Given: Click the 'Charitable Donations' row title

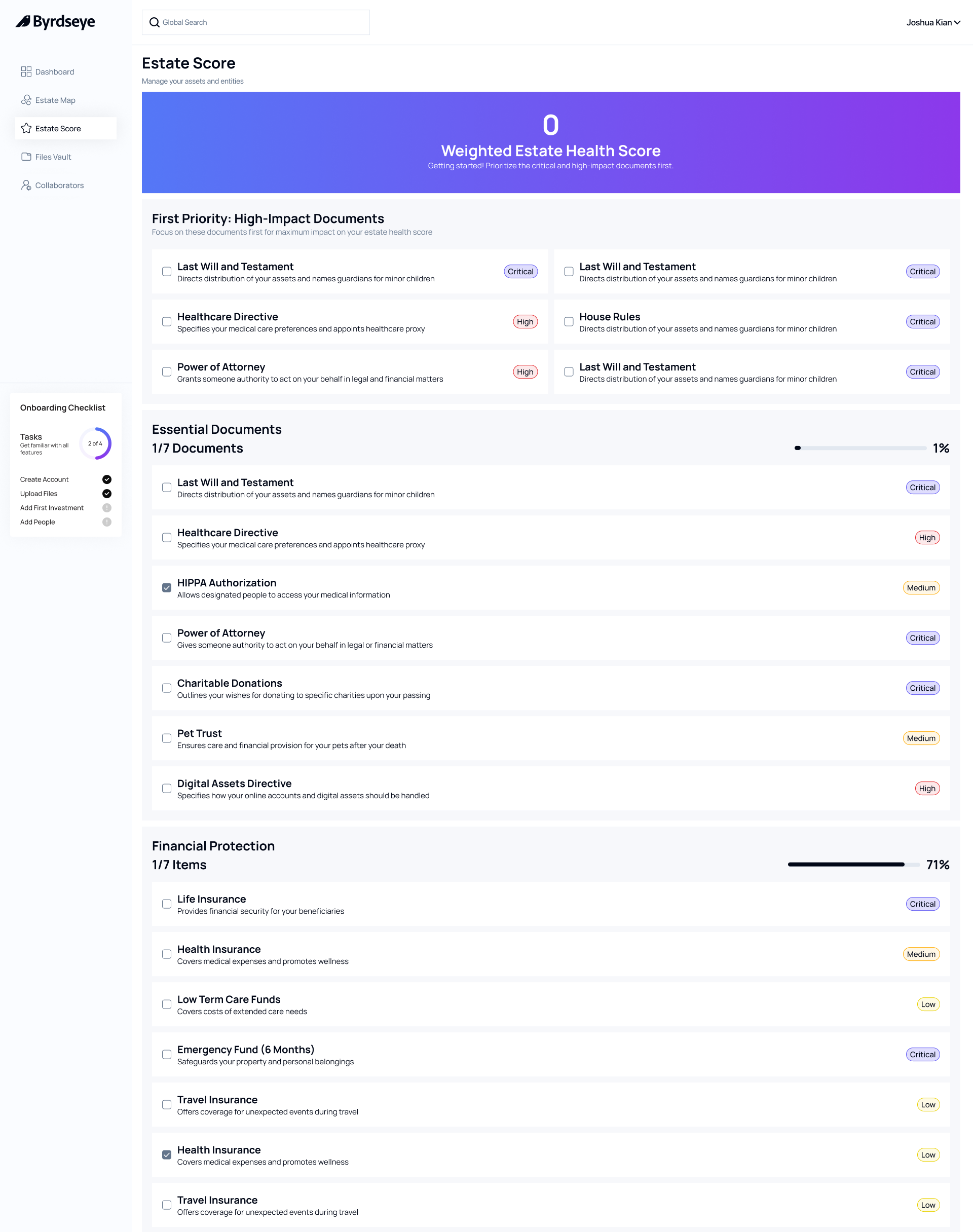Looking at the screenshot, I should [230, 683].
